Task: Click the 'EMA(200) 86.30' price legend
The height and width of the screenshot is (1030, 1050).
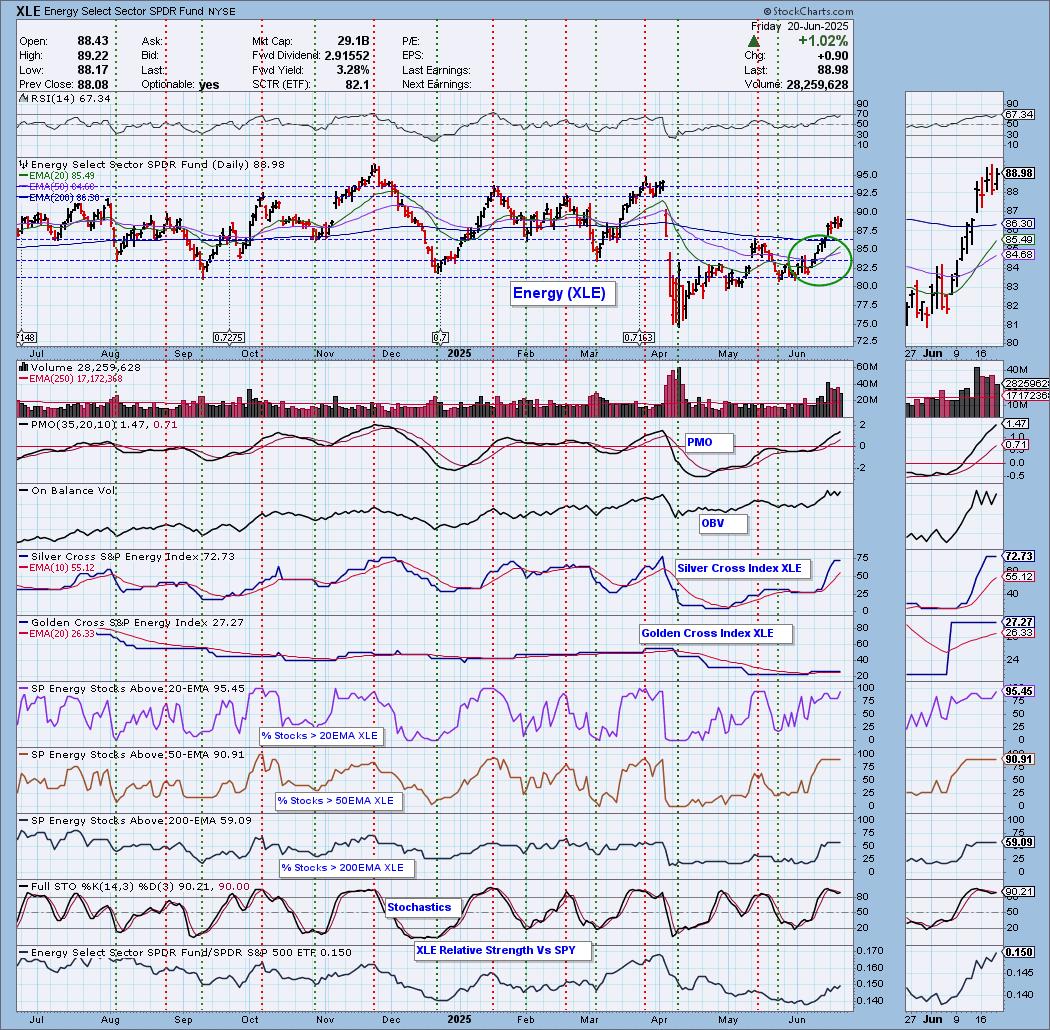Action: [x=60, y=198]
